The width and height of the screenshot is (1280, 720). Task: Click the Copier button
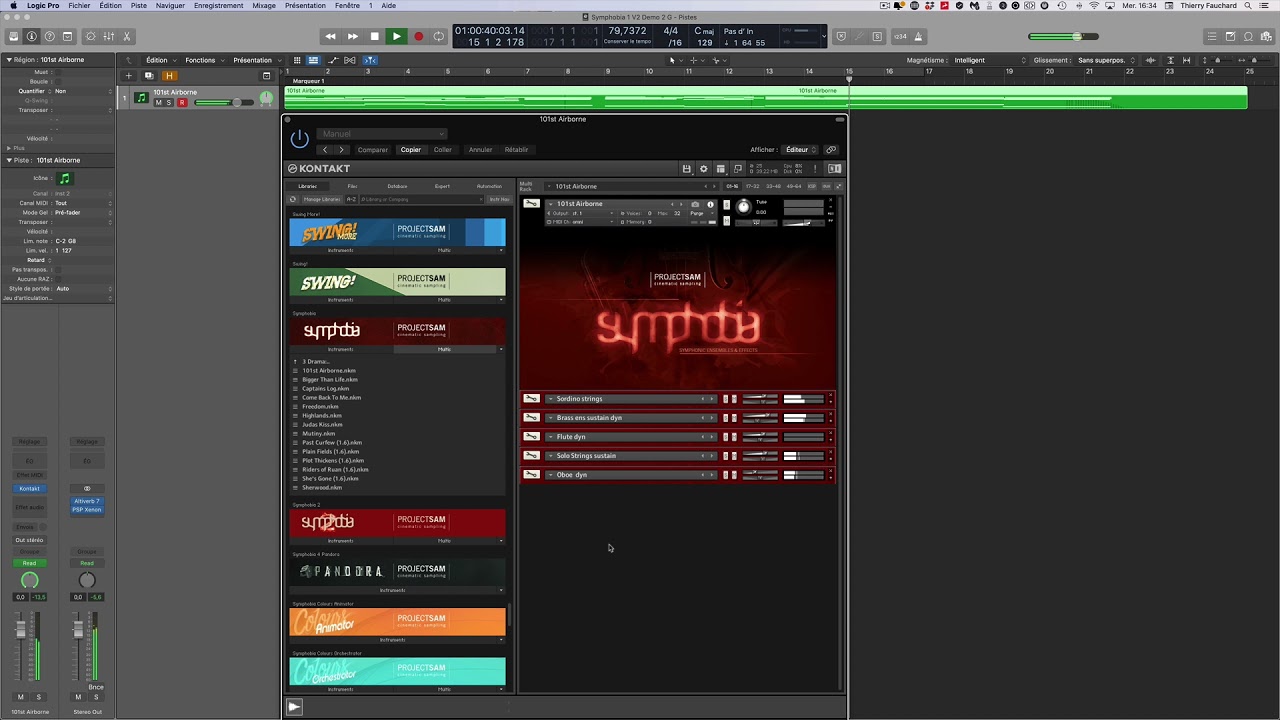(x=411, y=150)
